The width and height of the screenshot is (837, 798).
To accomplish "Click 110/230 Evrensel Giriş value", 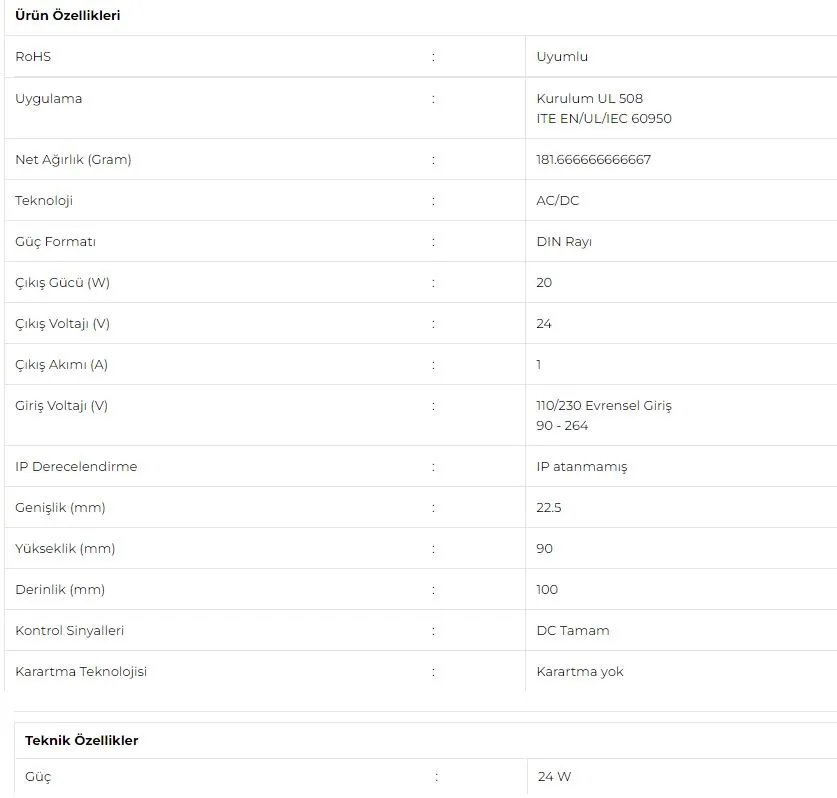I will click(x=604, y=406).
